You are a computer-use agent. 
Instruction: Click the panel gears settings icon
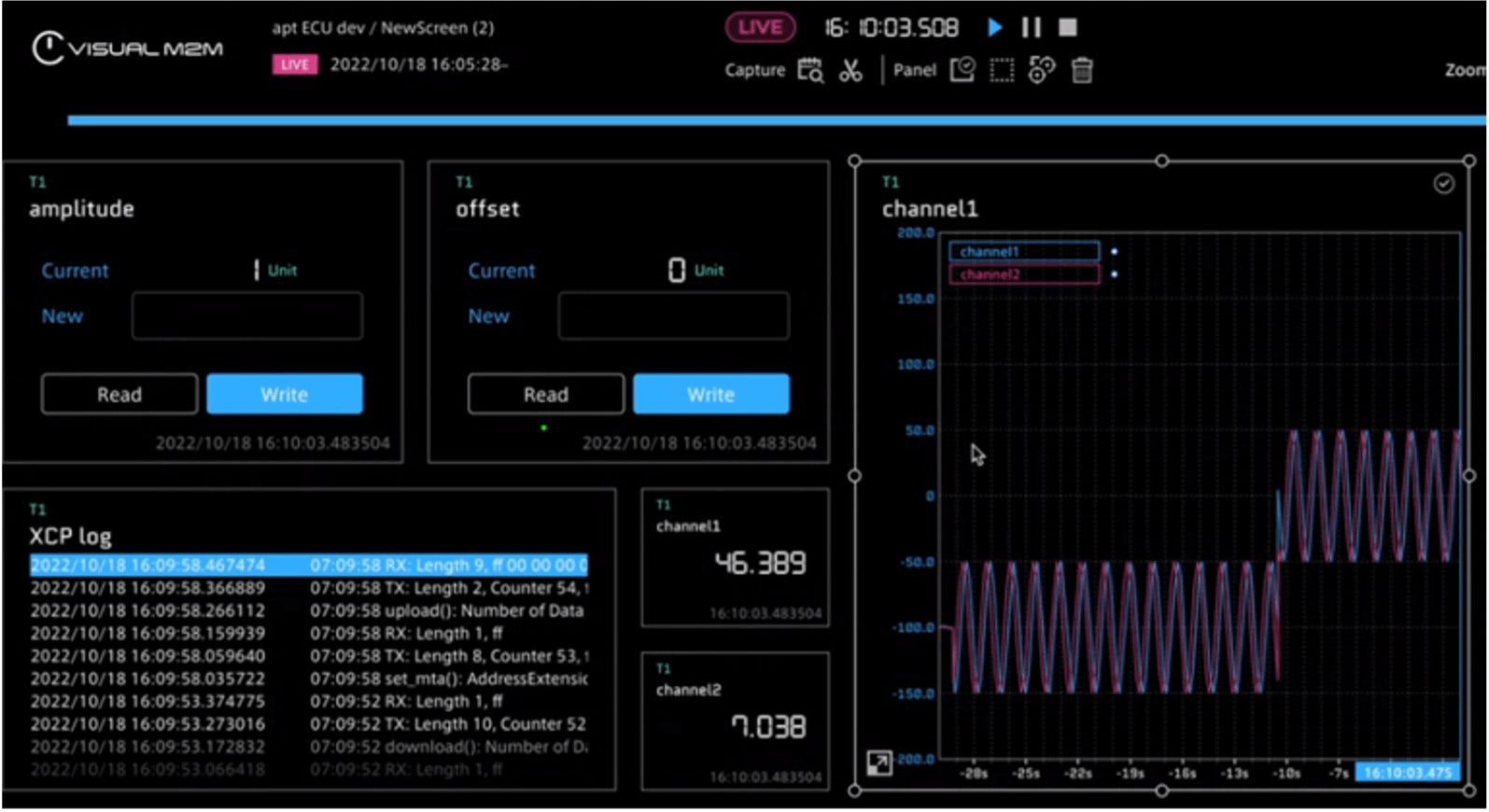click(x=1041, y=70)
